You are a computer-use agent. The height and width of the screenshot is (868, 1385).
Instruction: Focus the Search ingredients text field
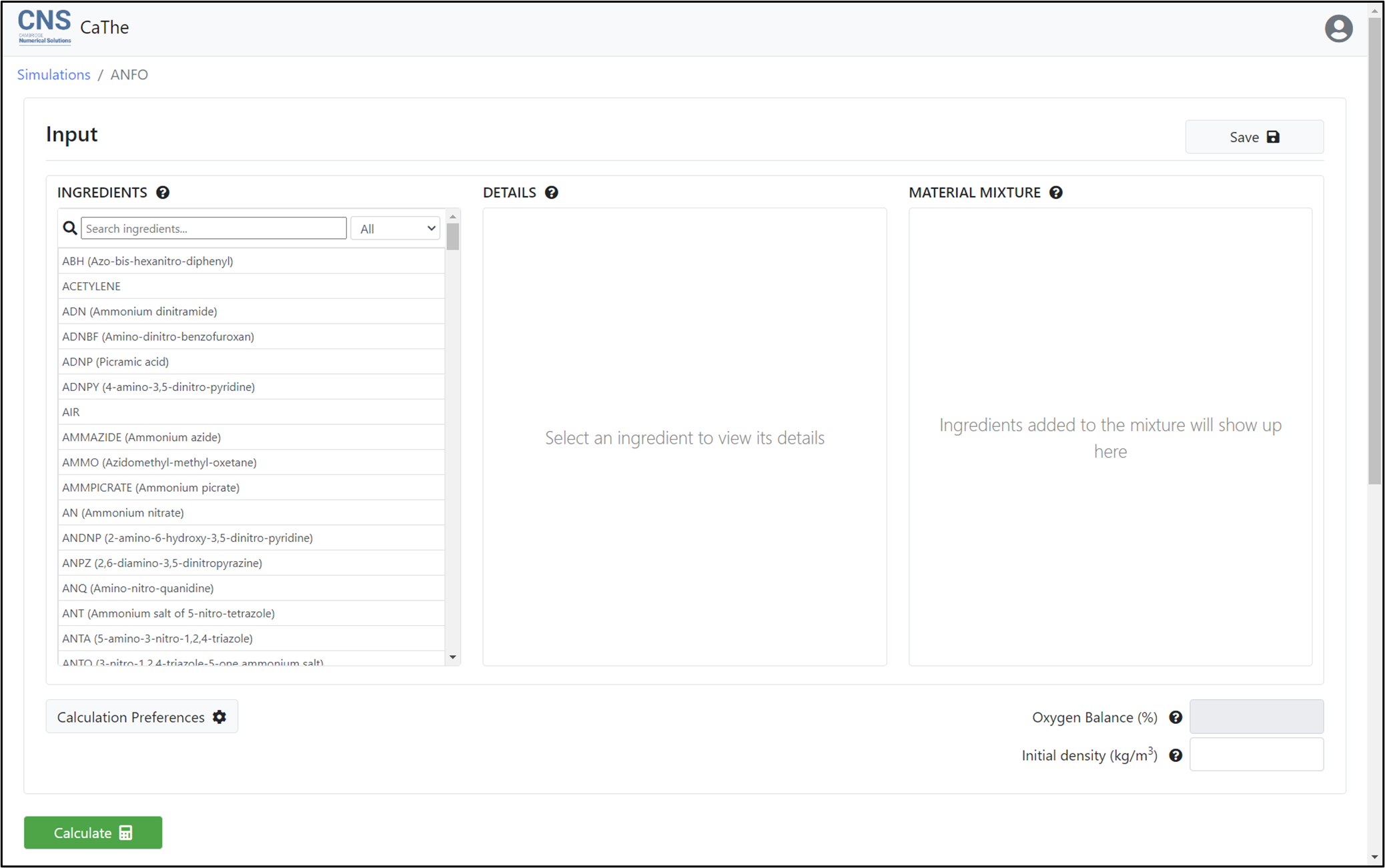point(213,228)
